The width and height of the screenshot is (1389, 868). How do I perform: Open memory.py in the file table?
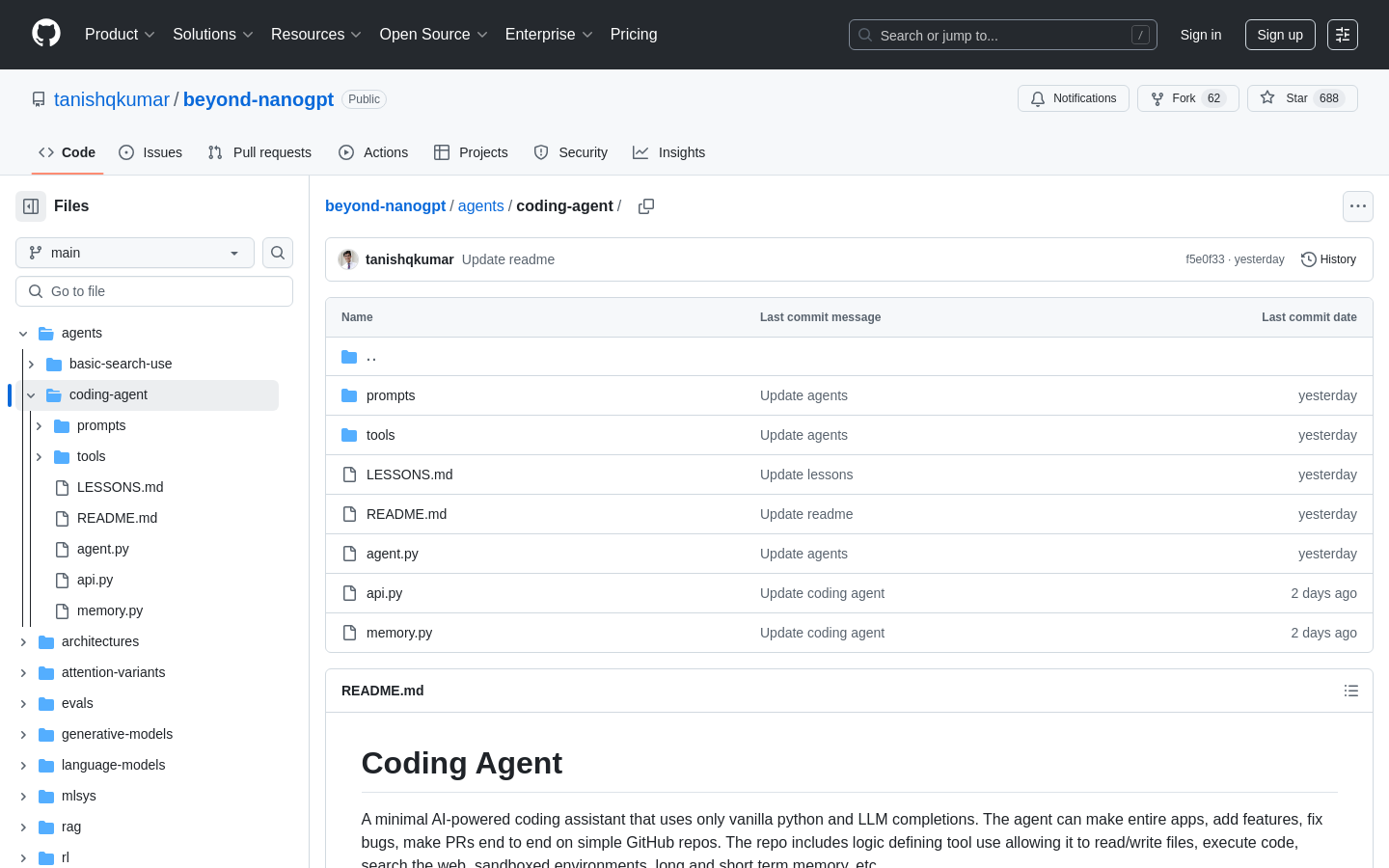[399, 633]
